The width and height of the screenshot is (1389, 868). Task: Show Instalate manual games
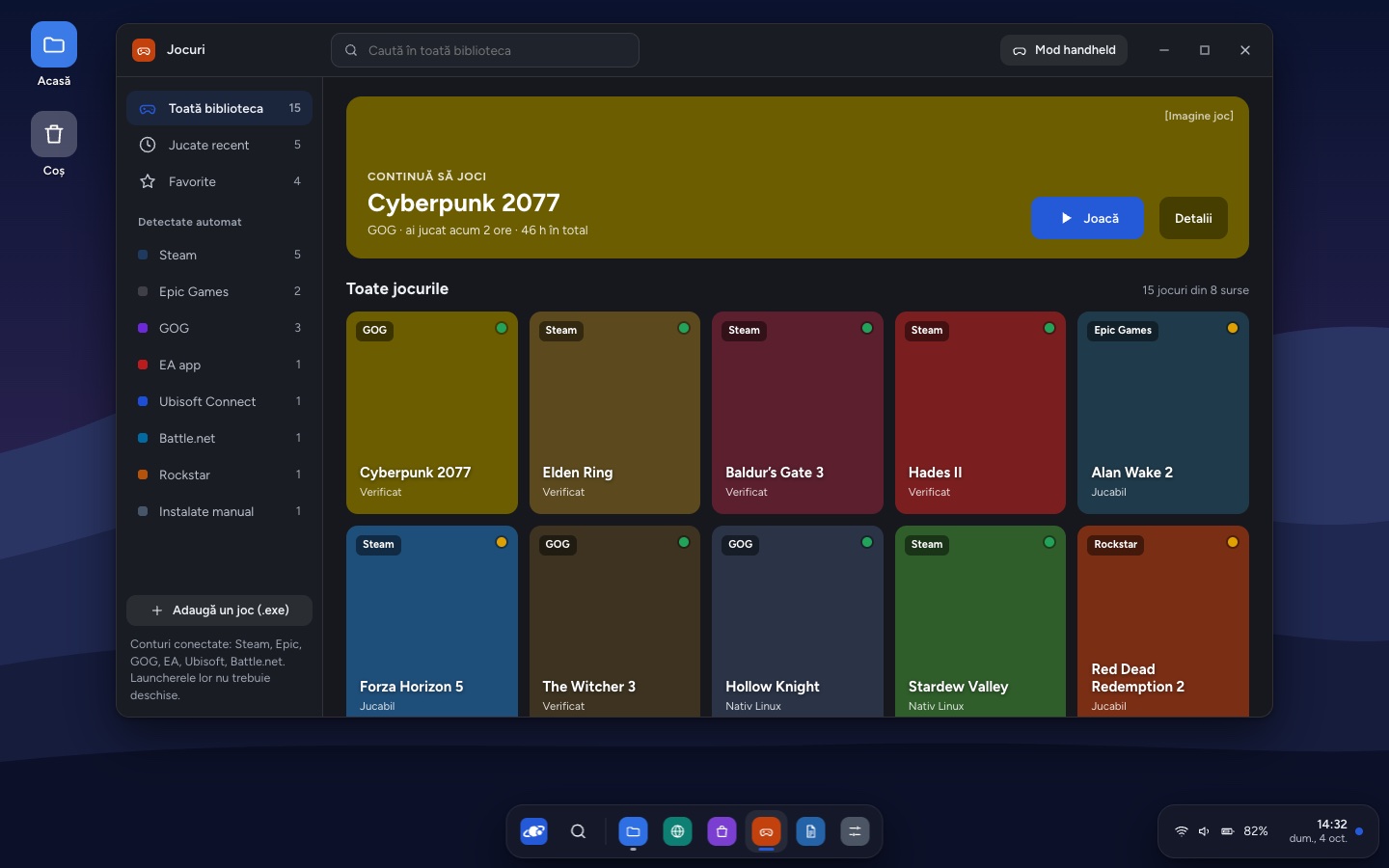coord(219,511)
